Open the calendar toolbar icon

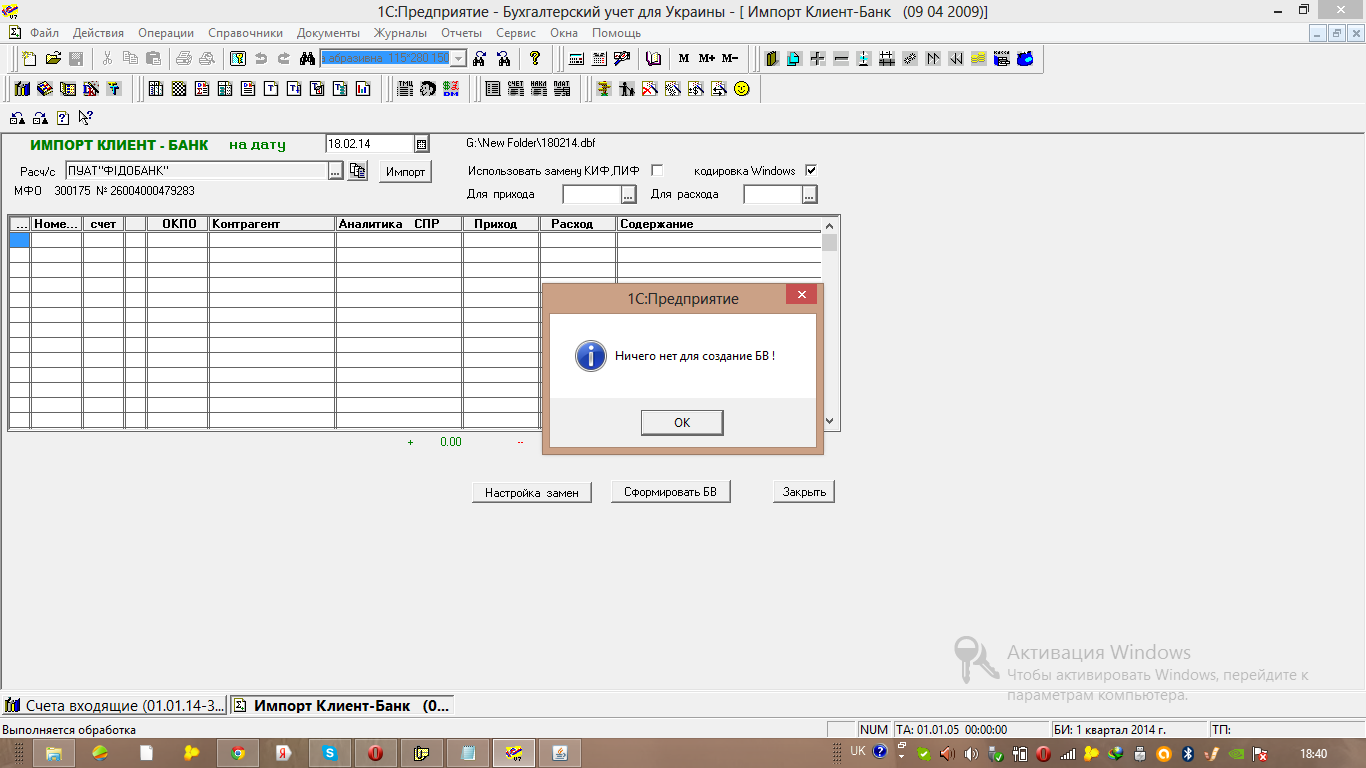pyautogui.click(x=600, y=58)
